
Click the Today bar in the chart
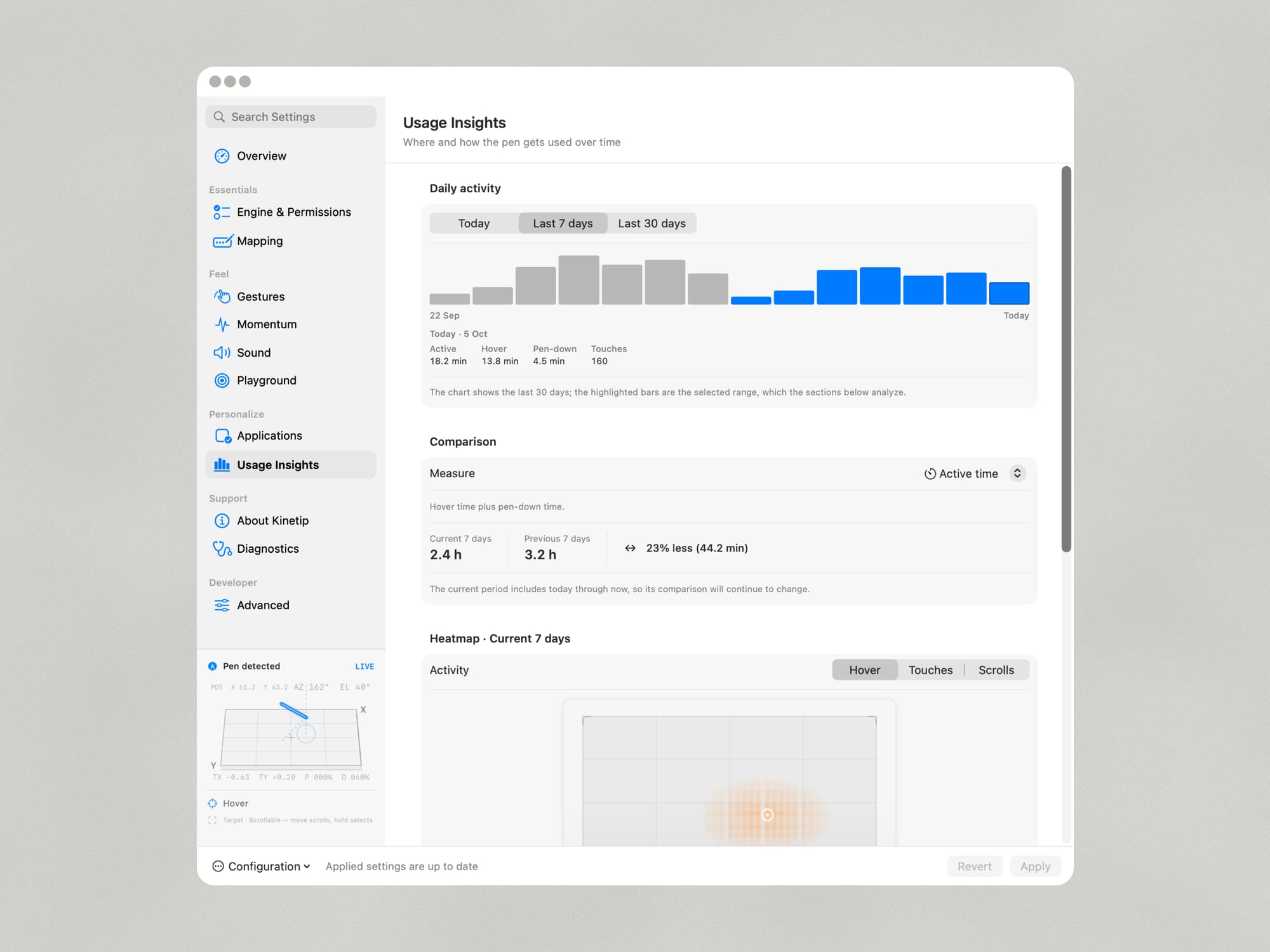pos(1009,293)
